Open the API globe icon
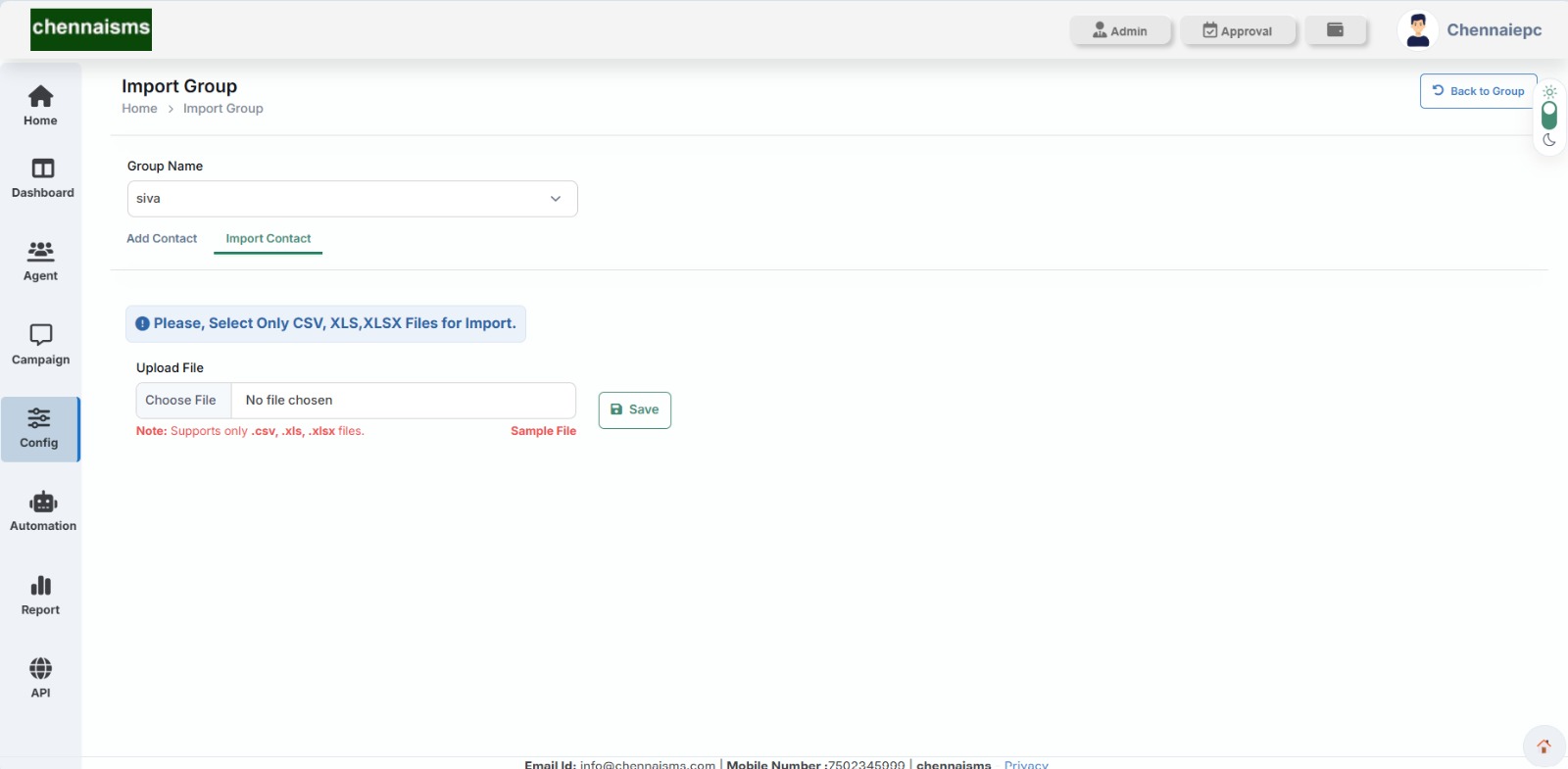This screenshot has height=769, width=1568. pyautogui.click(x=40, y=669)
